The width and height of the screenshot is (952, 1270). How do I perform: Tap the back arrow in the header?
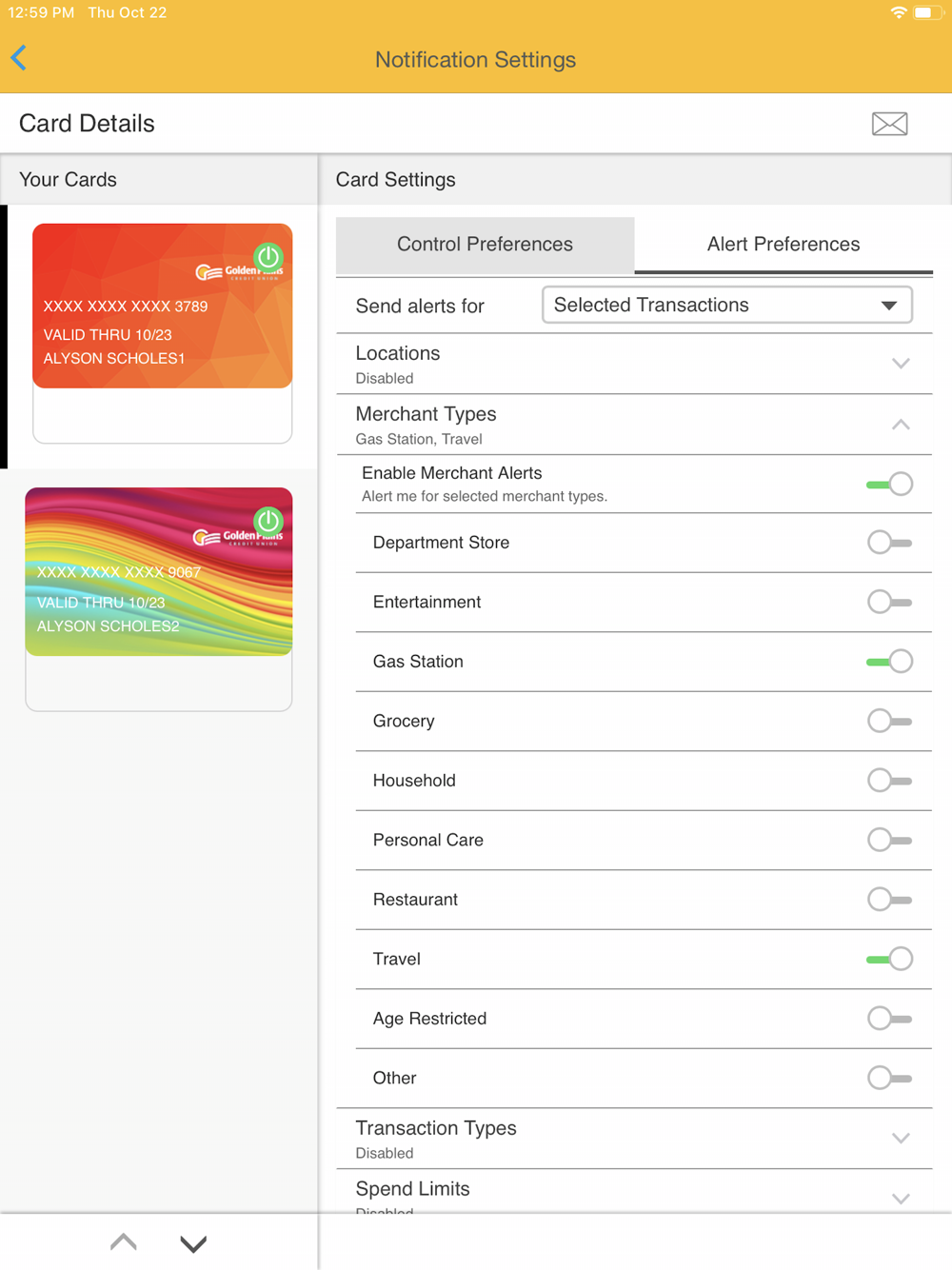click(x=19, y=58)
